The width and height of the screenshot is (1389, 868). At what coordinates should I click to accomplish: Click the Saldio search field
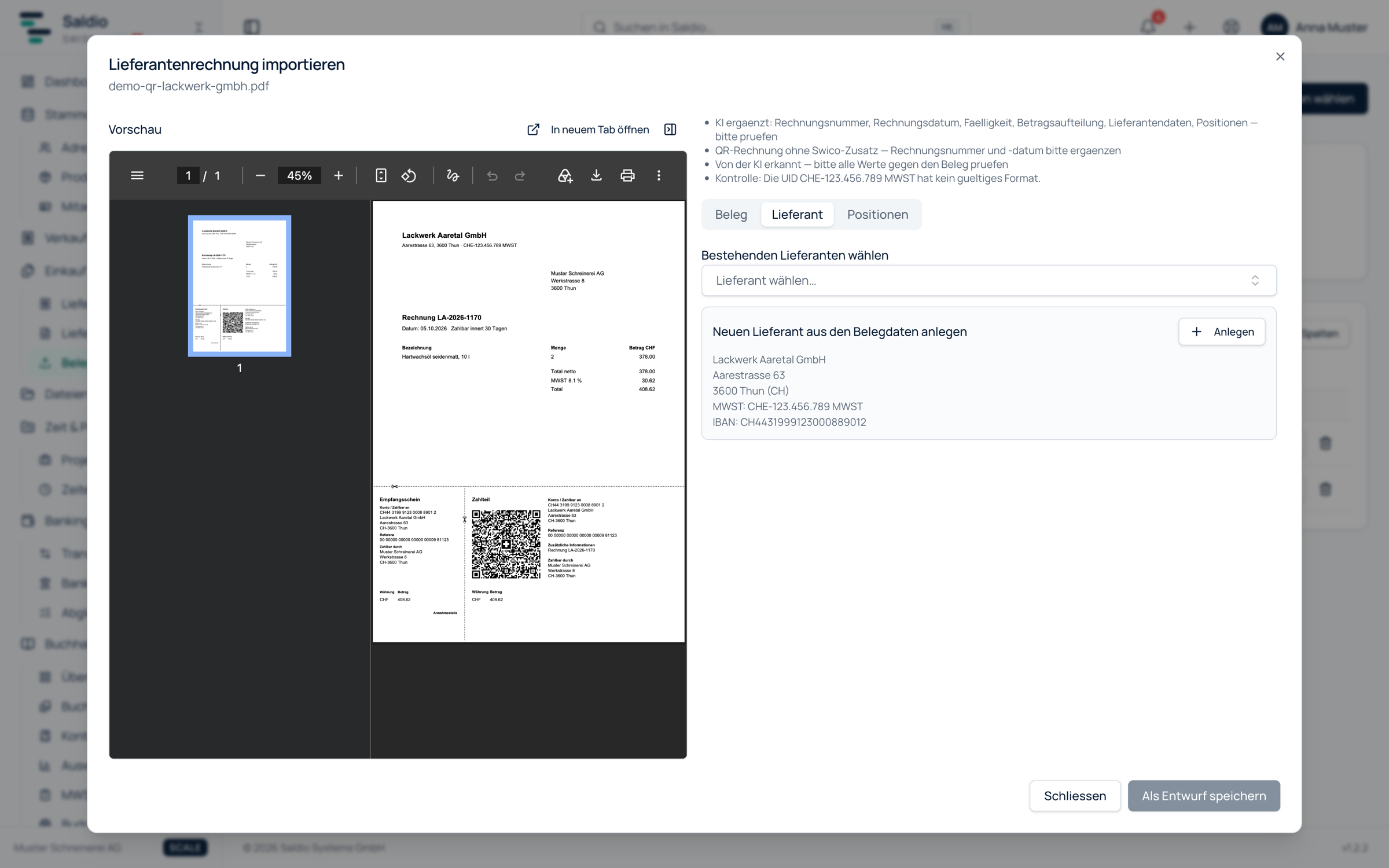tap(776, 27)
